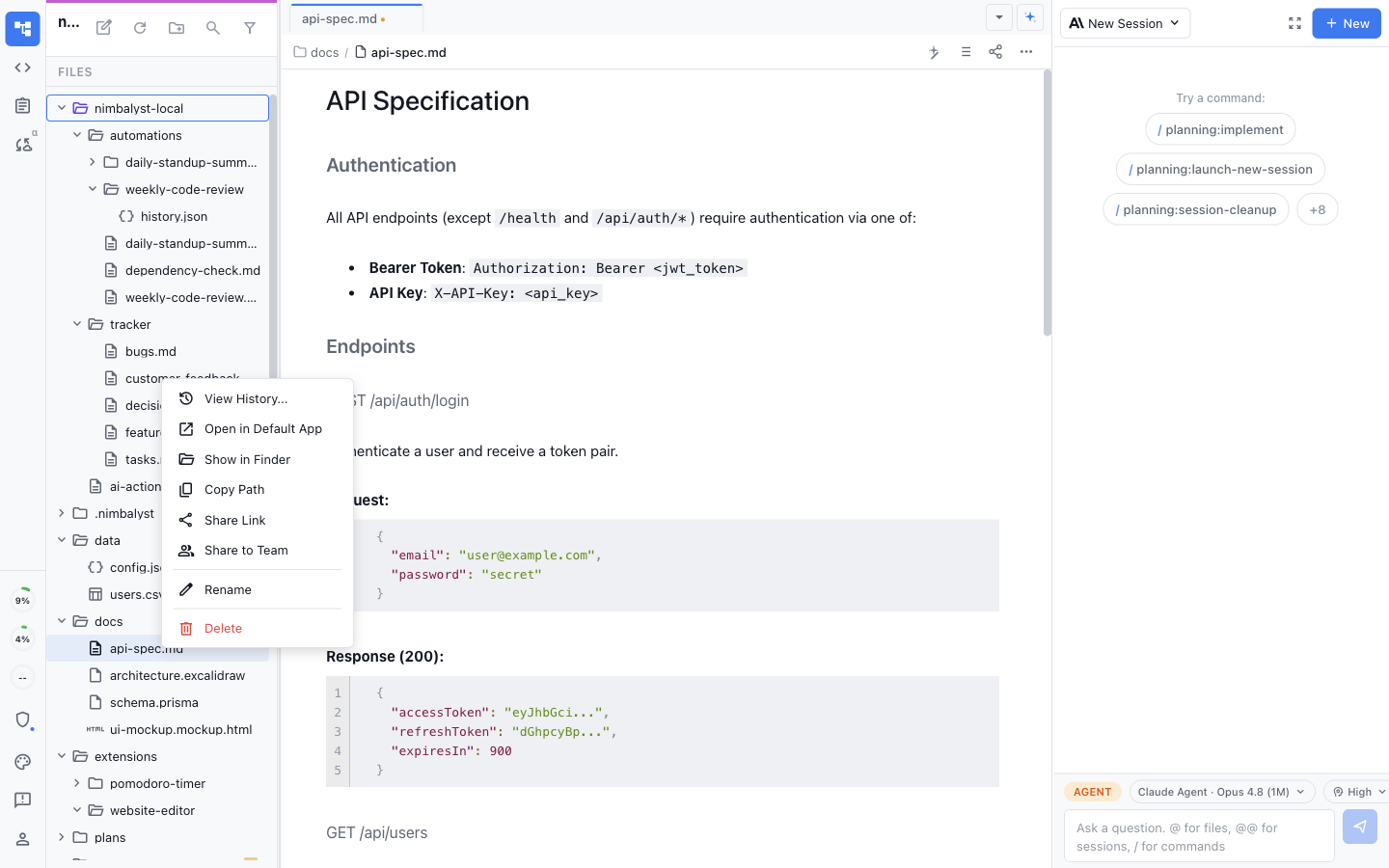Show more commands with the +8 chip

click(x=1318, y=209)
